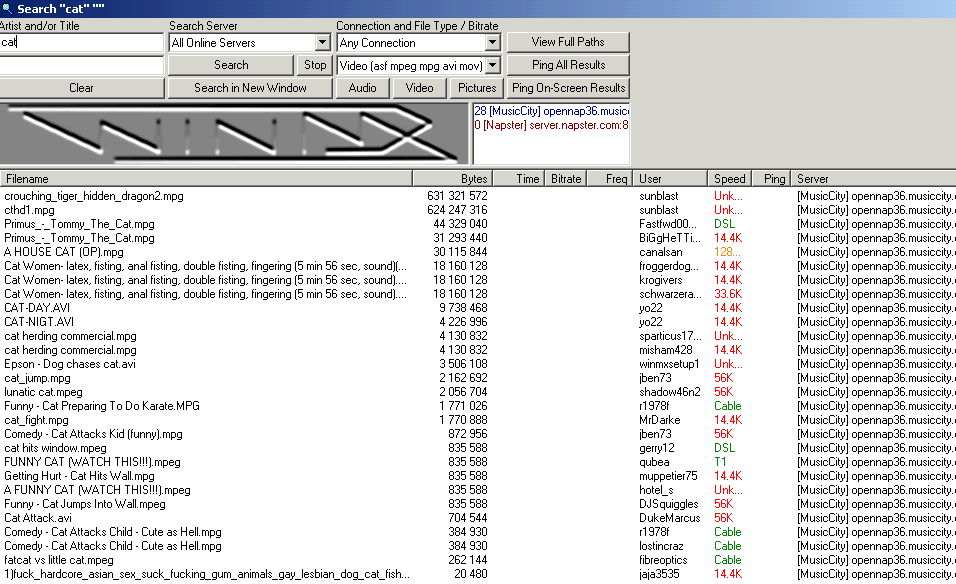
Task: Select the cat_fight.mpg file
Action: [x=37, y=421]
